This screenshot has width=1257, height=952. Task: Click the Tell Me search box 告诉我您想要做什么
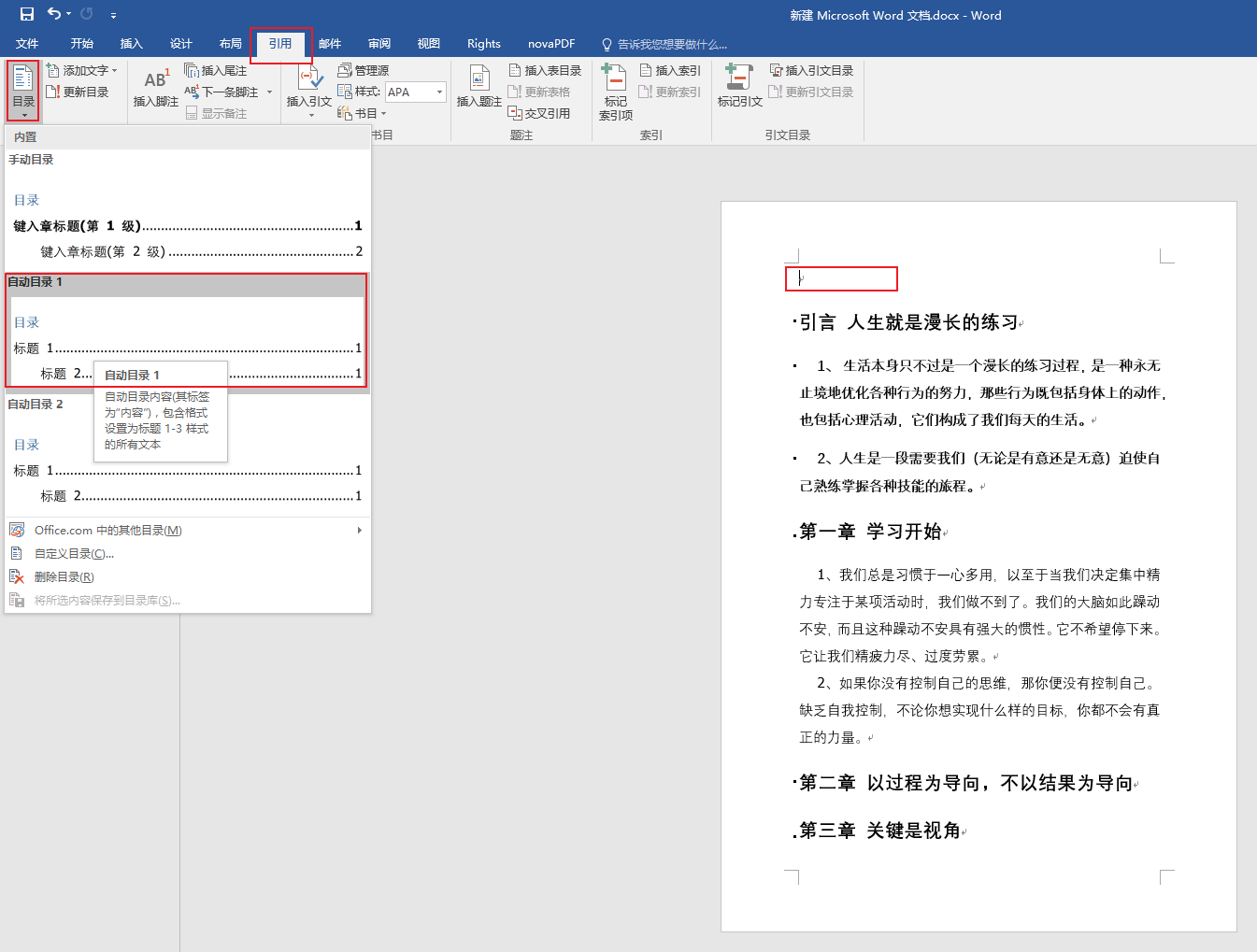click(x=664, y=44)
